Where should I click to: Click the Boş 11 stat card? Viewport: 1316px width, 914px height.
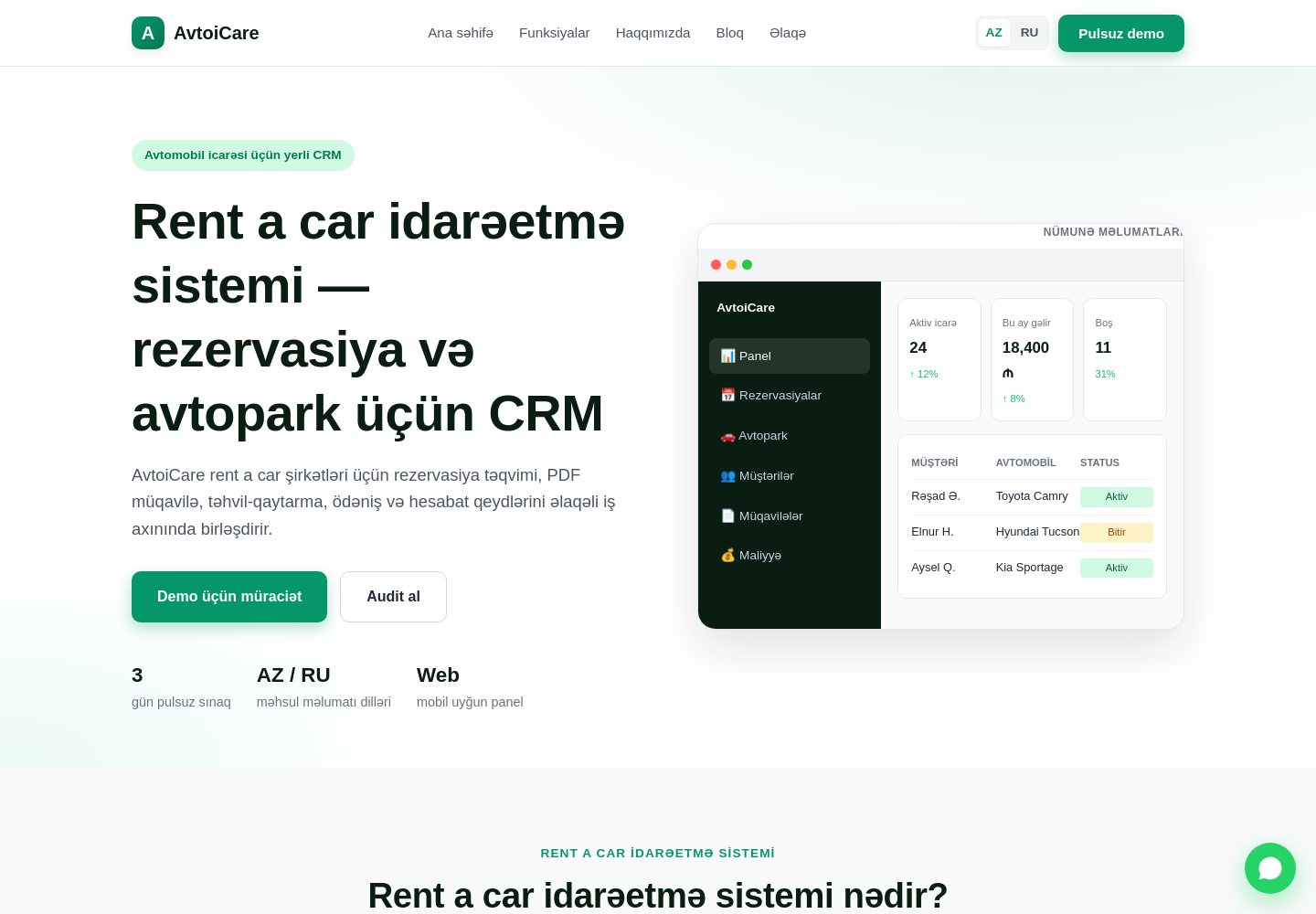pos(1125,359)
